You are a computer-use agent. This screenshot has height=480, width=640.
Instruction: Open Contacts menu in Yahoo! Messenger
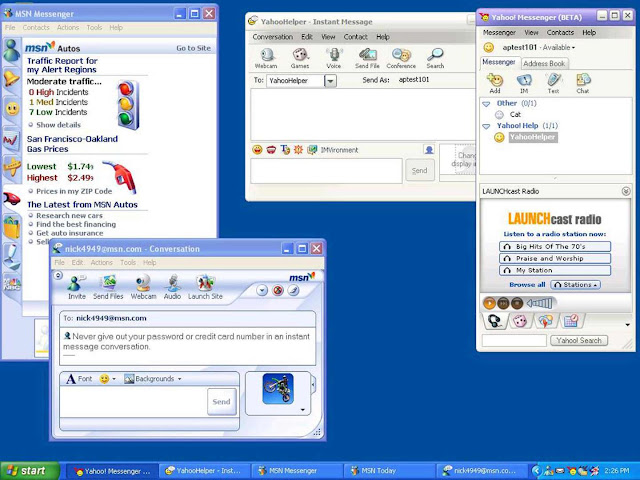coord(560,32)
